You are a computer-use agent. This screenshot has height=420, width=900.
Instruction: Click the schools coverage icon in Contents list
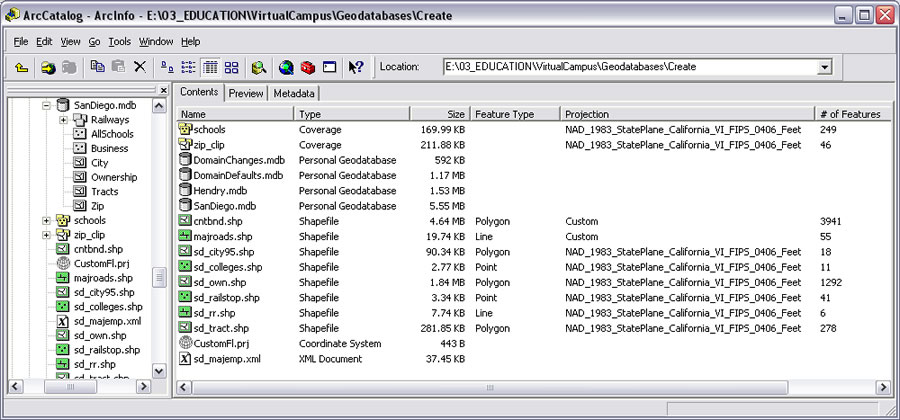[x=185, y=129]
